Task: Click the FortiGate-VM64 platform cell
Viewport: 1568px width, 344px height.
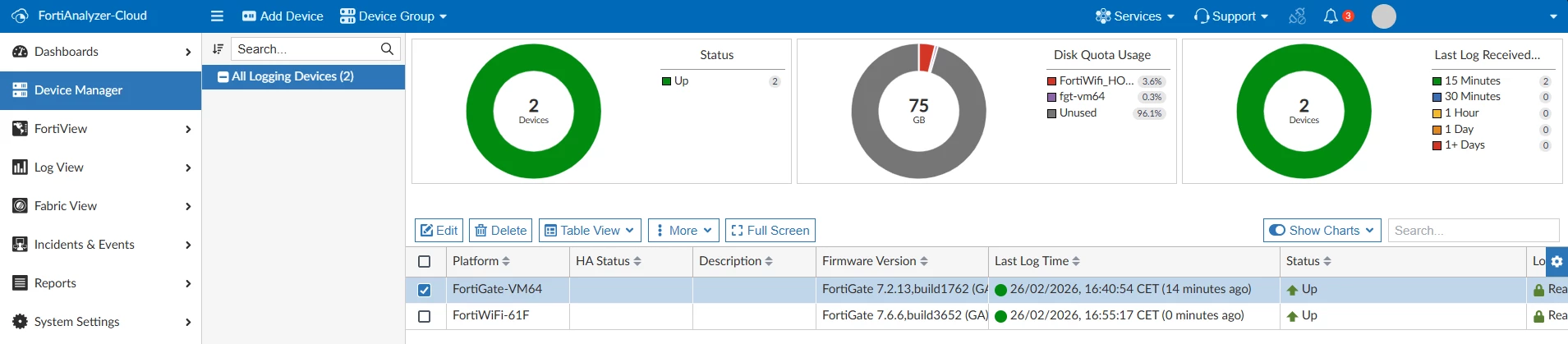Action: click(x=508, y=290)
